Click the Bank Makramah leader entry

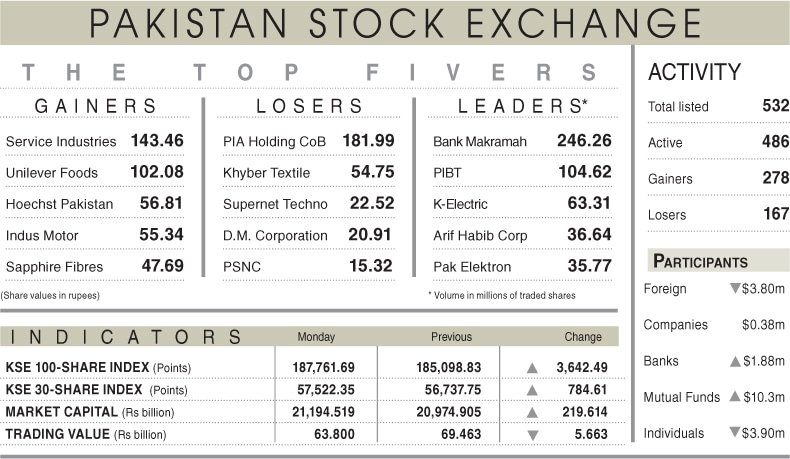click(479, 142)
